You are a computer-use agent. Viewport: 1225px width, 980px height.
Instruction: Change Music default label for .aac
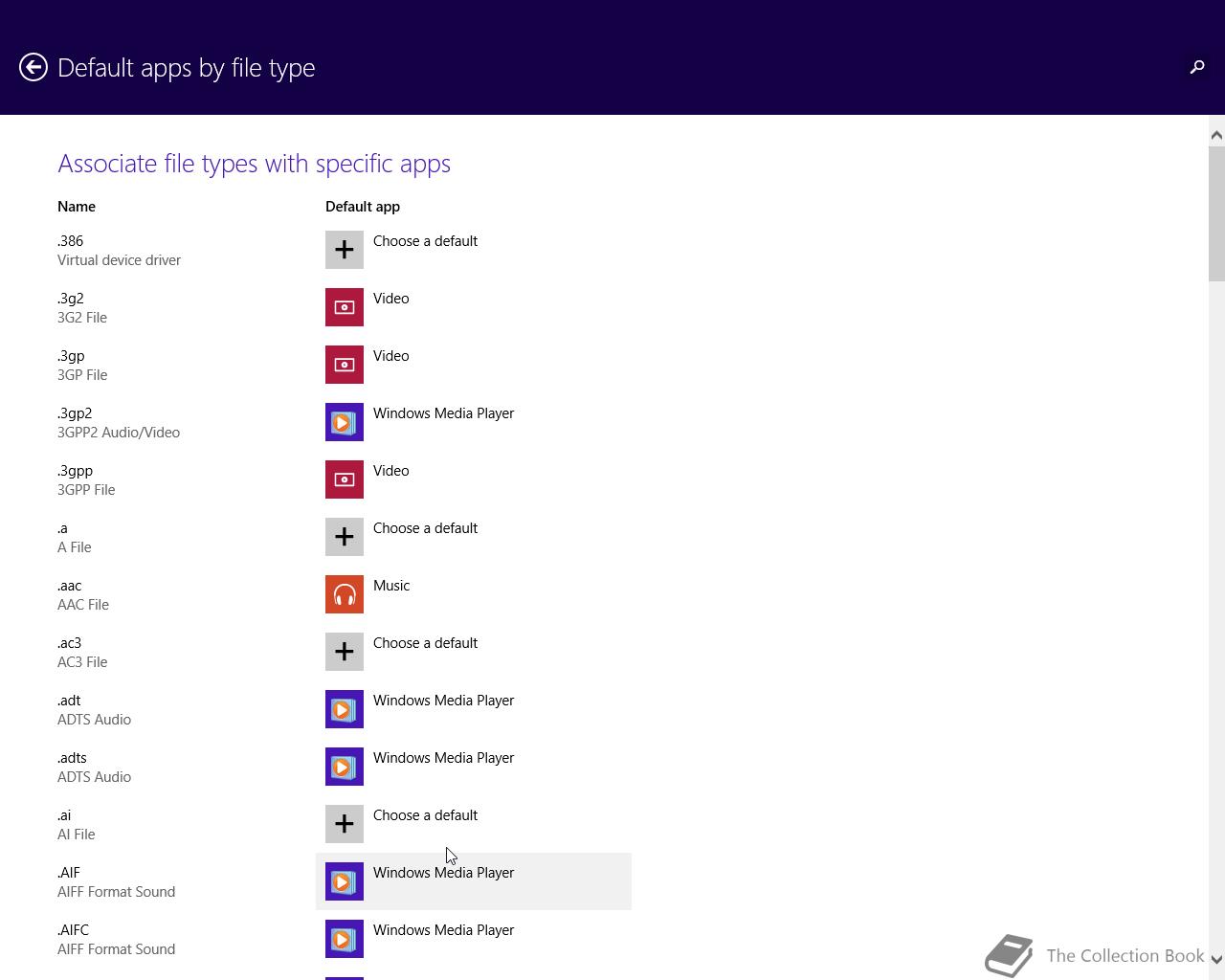(391, 586)
